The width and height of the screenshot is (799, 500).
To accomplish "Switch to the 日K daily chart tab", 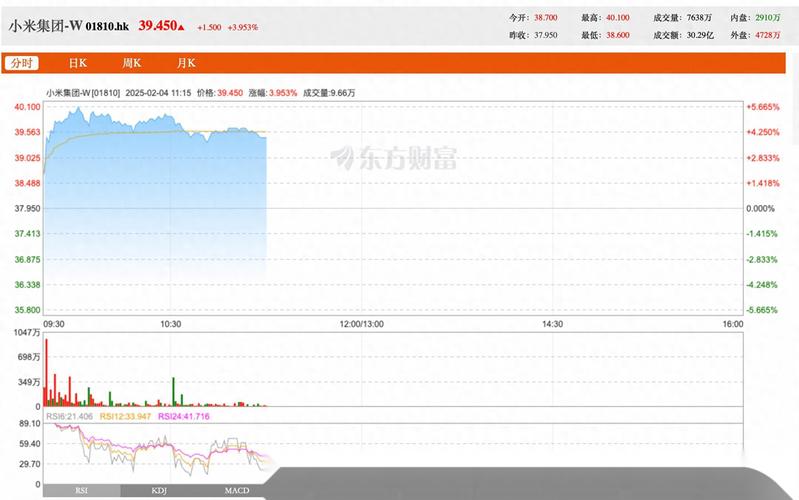I will (78, 63).
